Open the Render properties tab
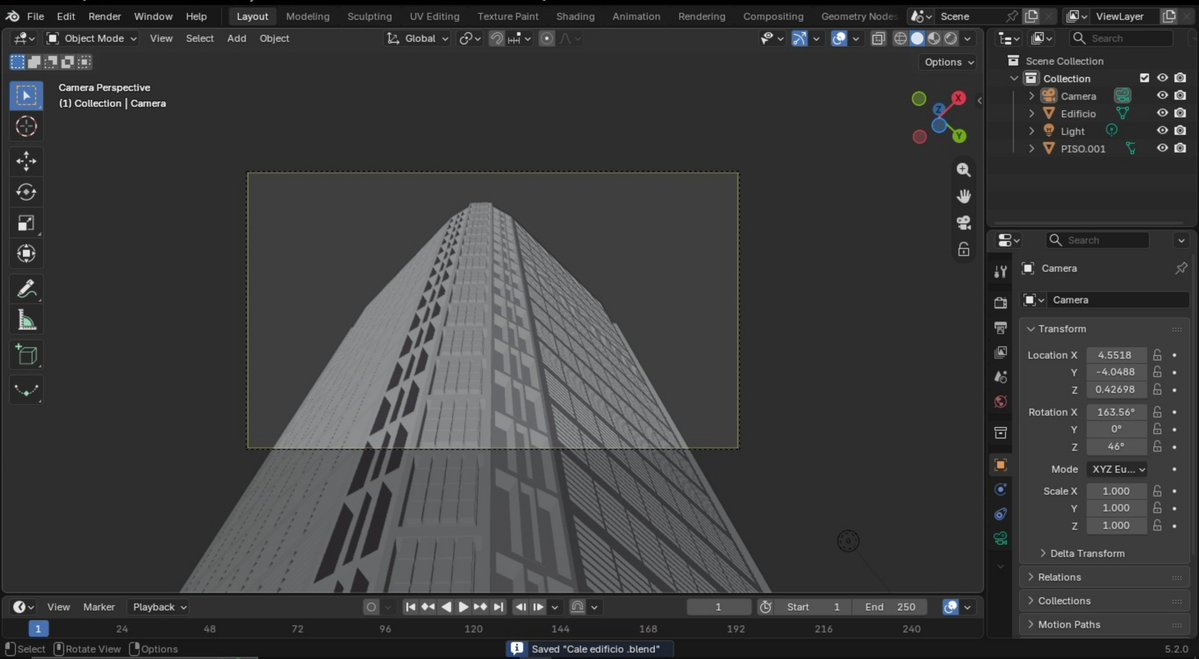 [1000, 303]
